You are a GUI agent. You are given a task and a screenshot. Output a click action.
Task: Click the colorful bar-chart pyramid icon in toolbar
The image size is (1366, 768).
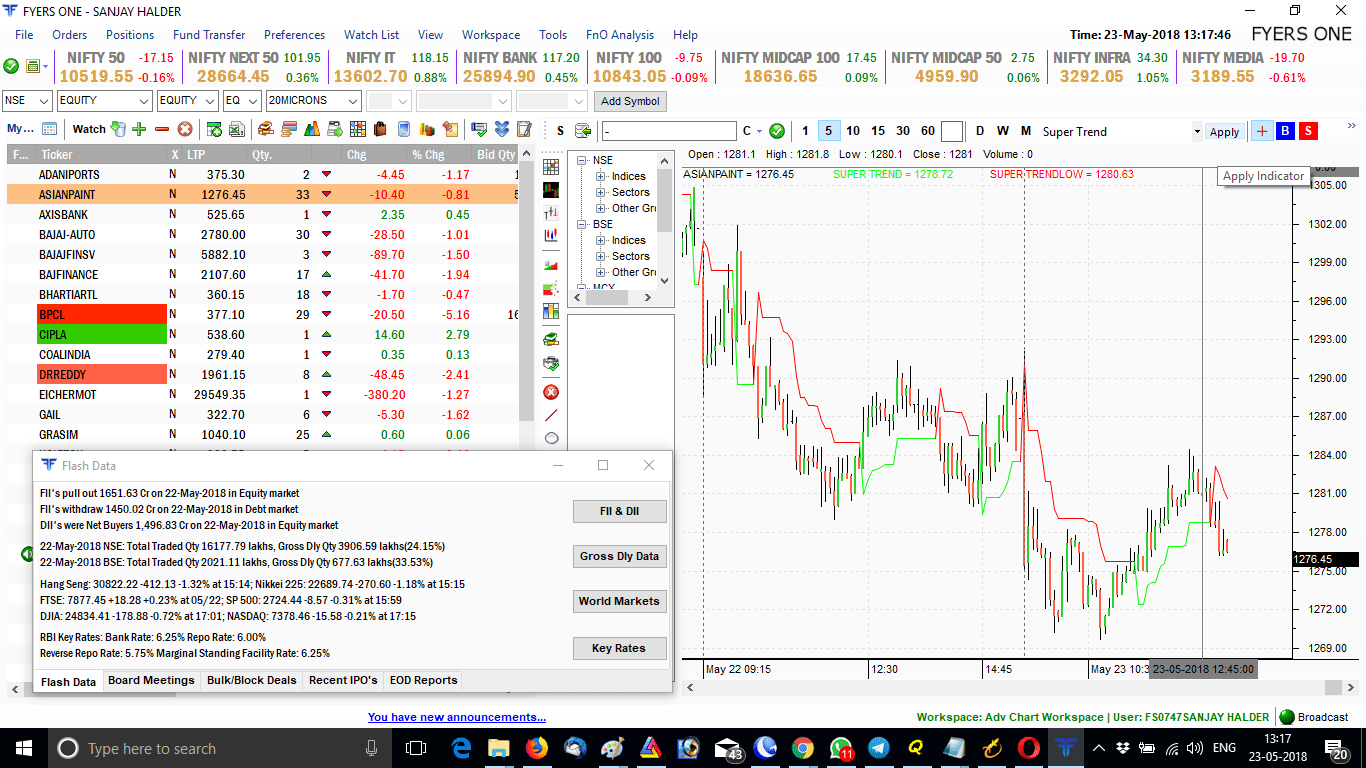(x=312, y=129)
